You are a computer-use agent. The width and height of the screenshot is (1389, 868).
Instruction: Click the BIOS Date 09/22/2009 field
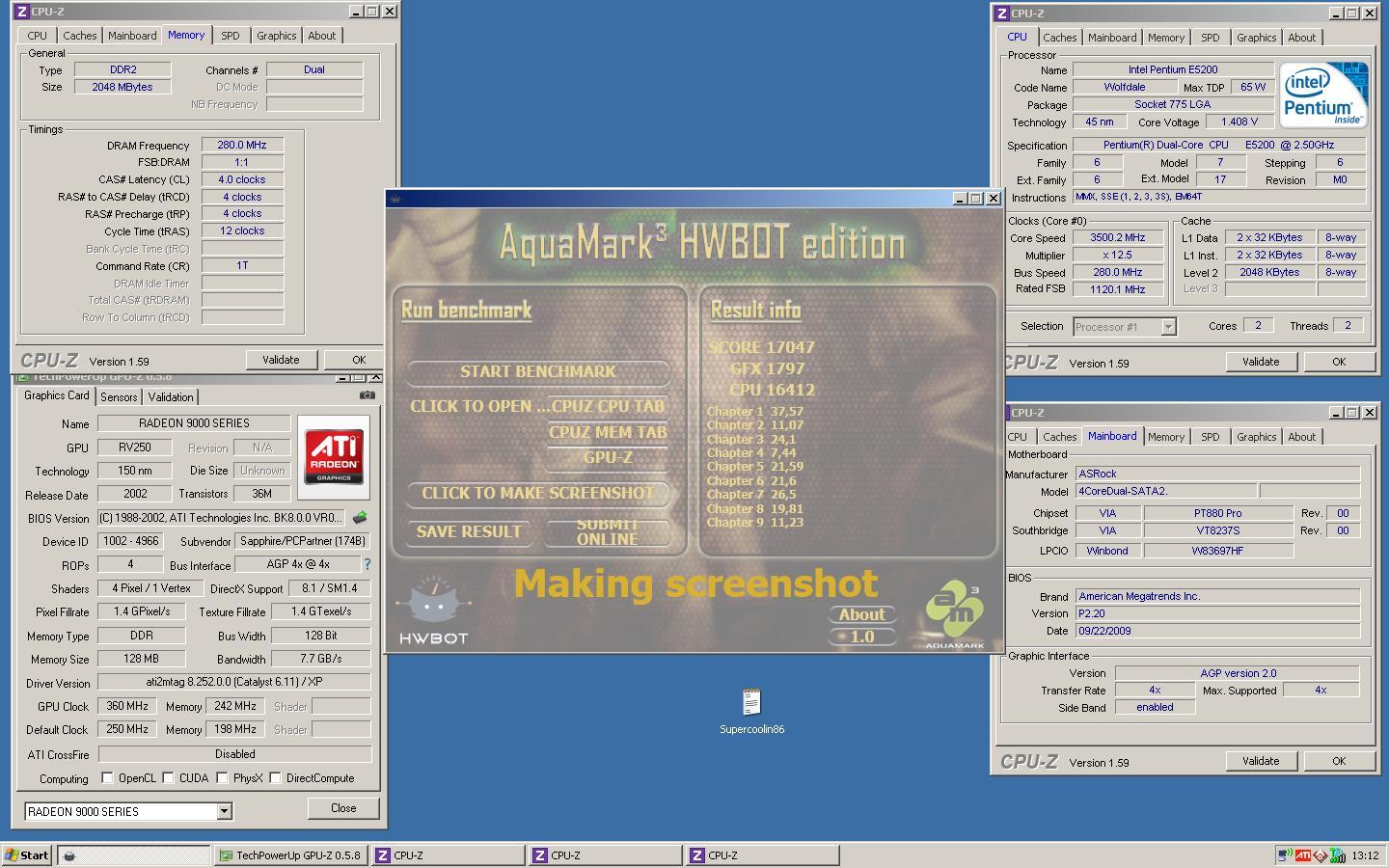coord(1218,631)
